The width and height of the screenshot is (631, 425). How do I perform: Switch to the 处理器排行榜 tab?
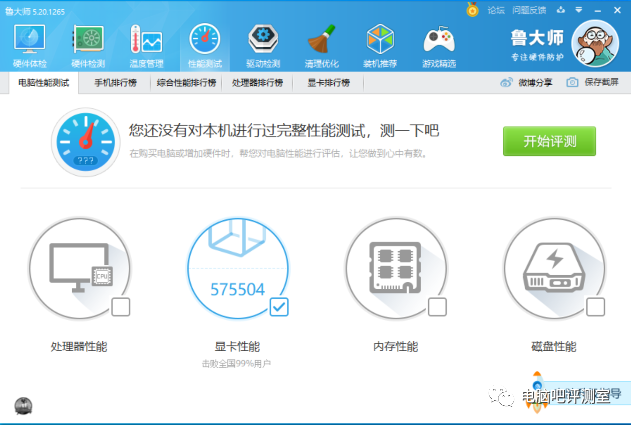pyautogui.click(x=257, y=83)
